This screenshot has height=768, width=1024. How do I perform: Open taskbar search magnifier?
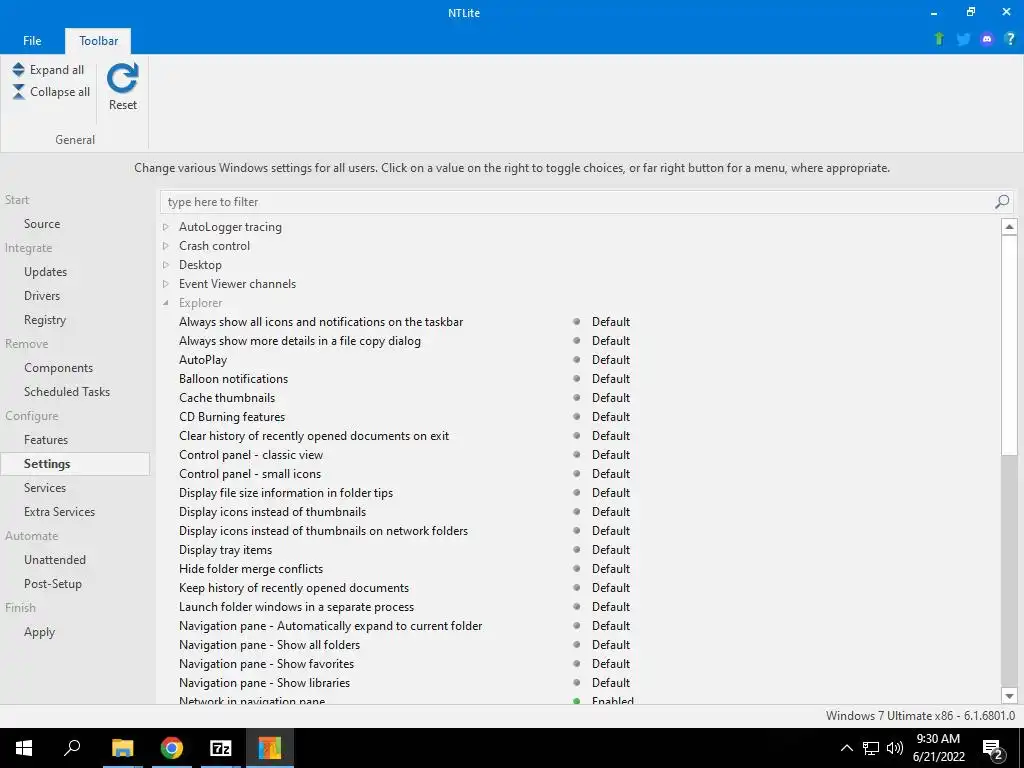pyautogui.click(x=72, y=747)
